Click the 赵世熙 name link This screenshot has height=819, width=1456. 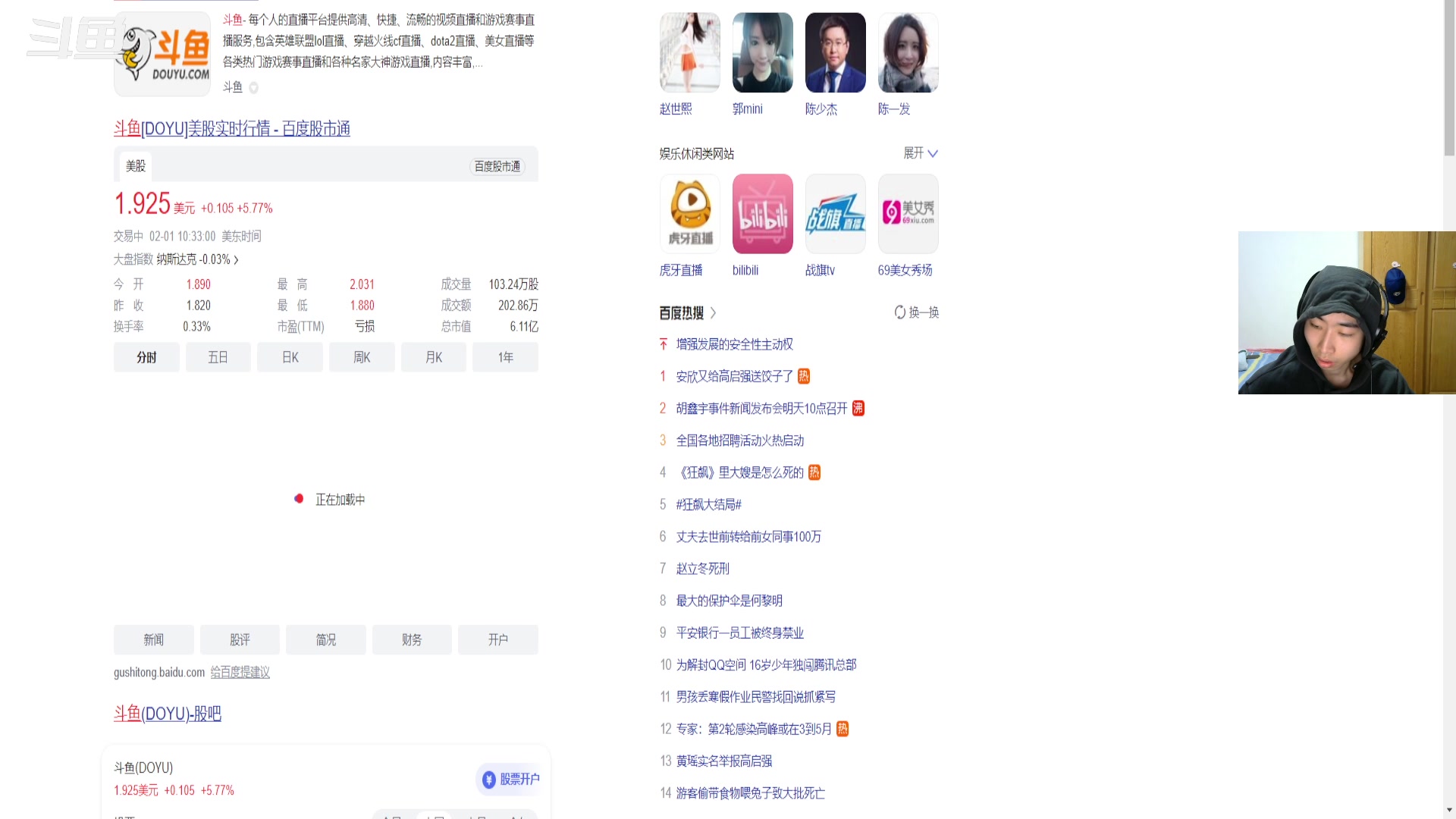(676, 109)
